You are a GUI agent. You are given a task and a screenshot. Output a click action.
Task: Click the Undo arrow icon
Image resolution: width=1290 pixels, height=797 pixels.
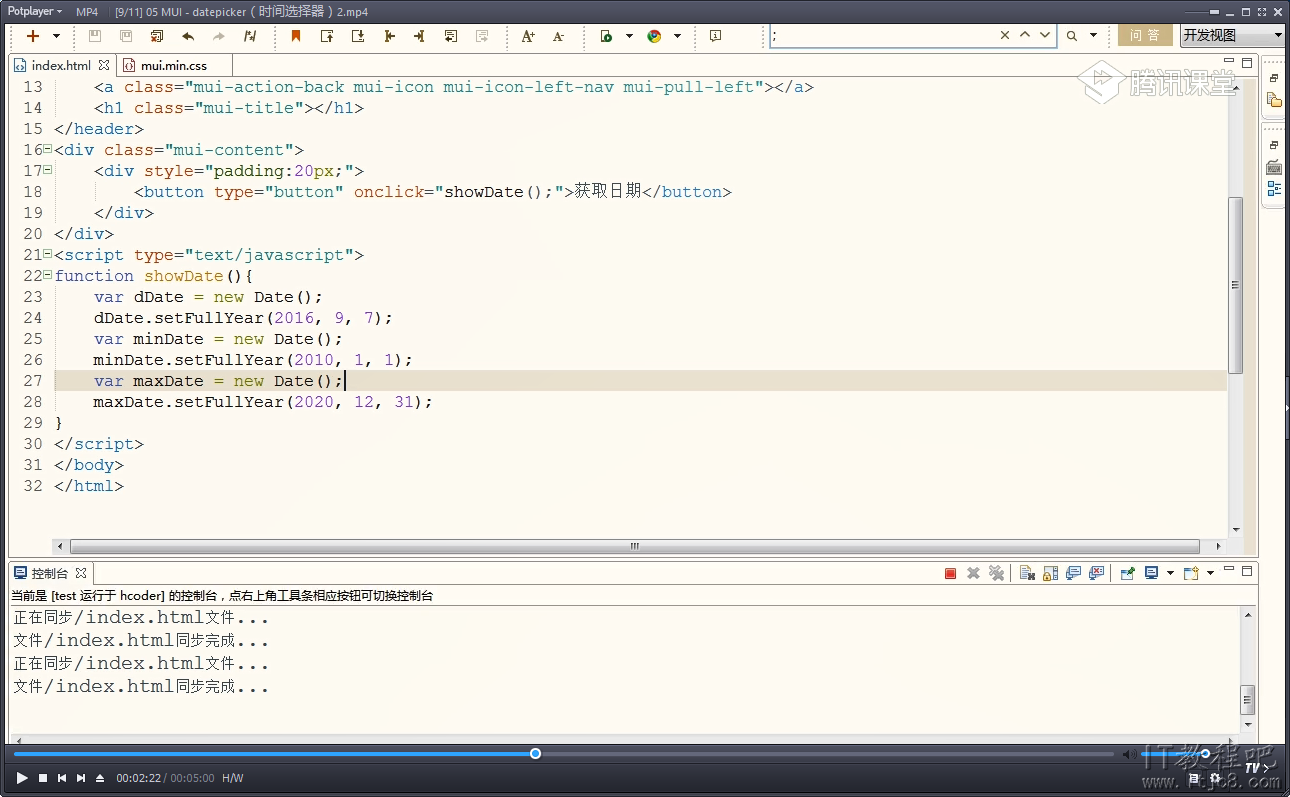(188, 36)
